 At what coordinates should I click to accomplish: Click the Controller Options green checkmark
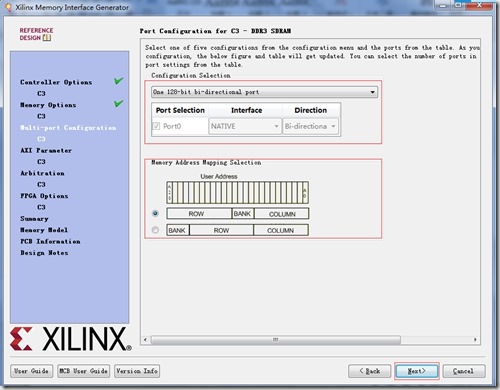pyautogui.click(x=118, y=81)
